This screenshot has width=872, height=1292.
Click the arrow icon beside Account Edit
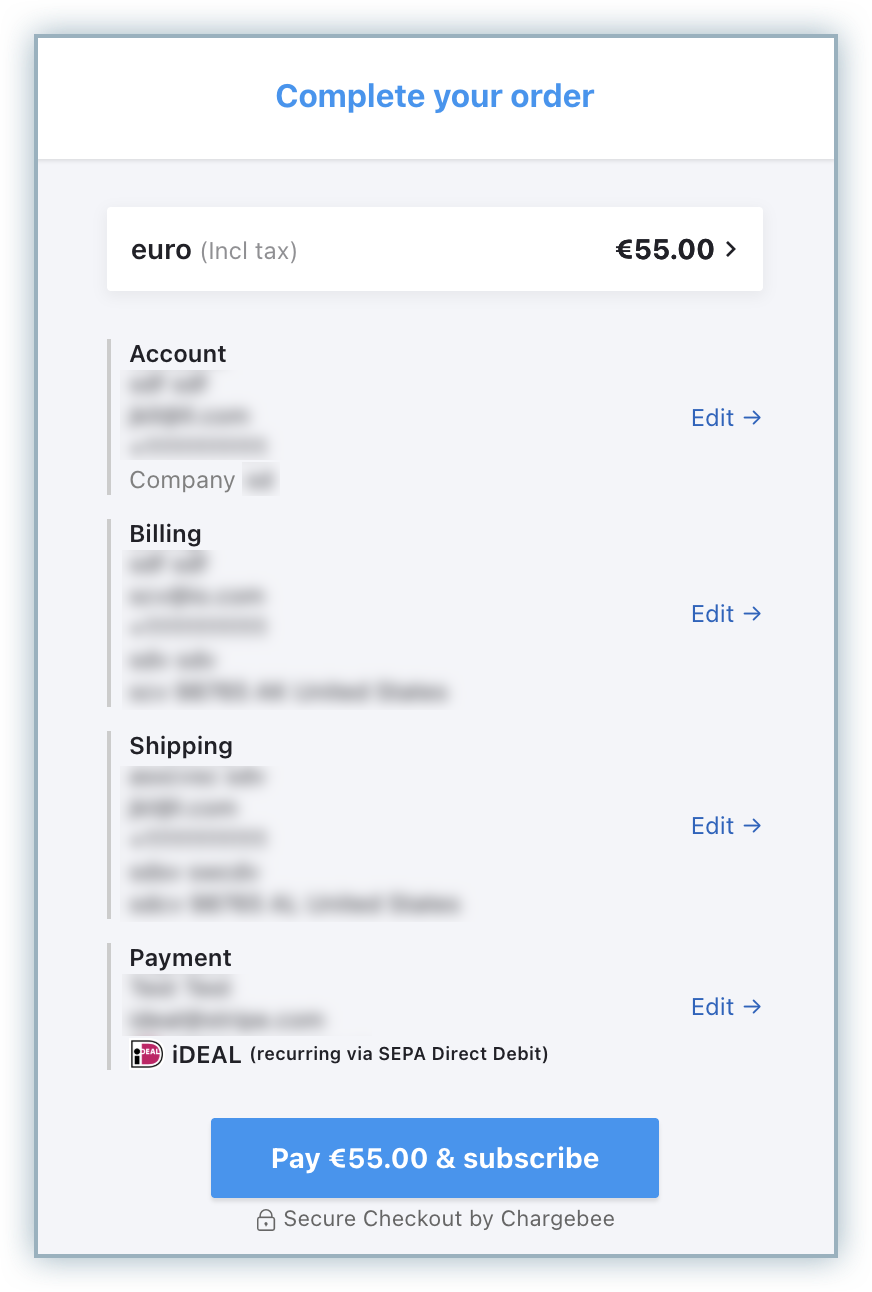(753, 418)
